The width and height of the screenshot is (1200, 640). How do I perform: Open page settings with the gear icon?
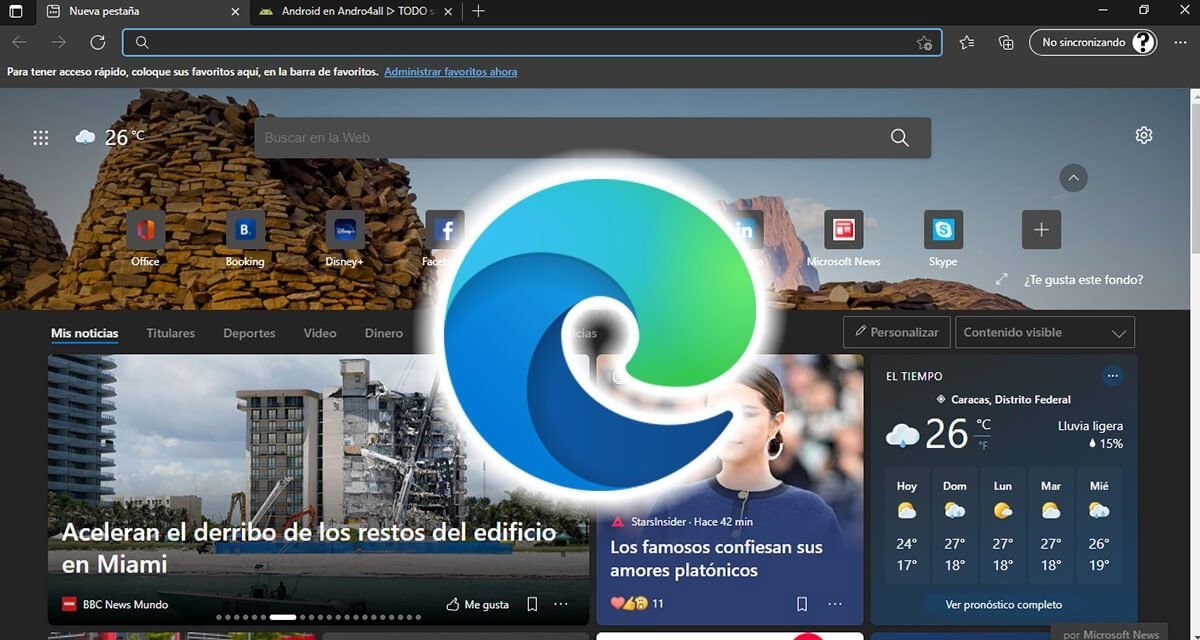[1143, 134]
